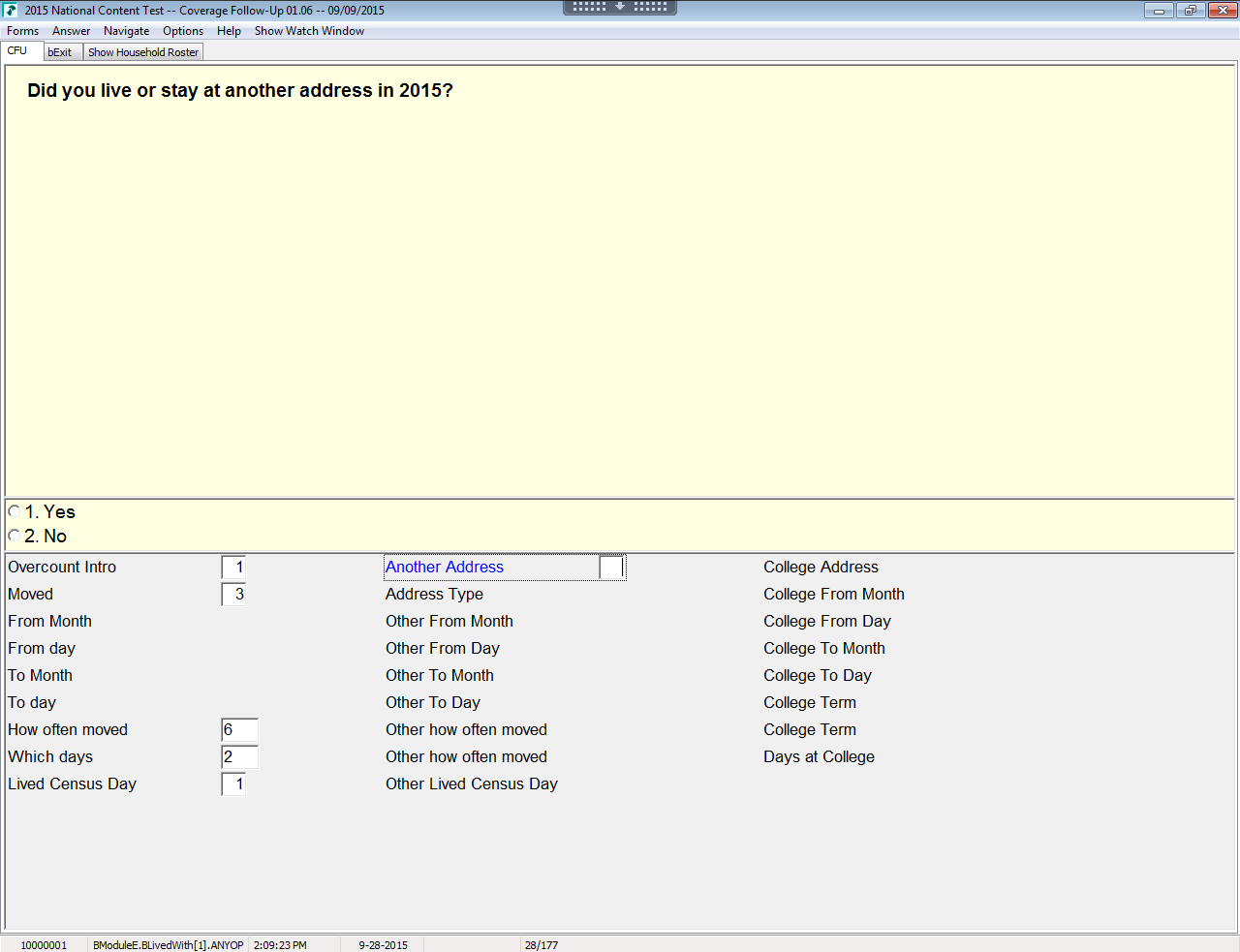Click Show Watch Window menu item
1240x952 pixels.
tap(309, 31)
